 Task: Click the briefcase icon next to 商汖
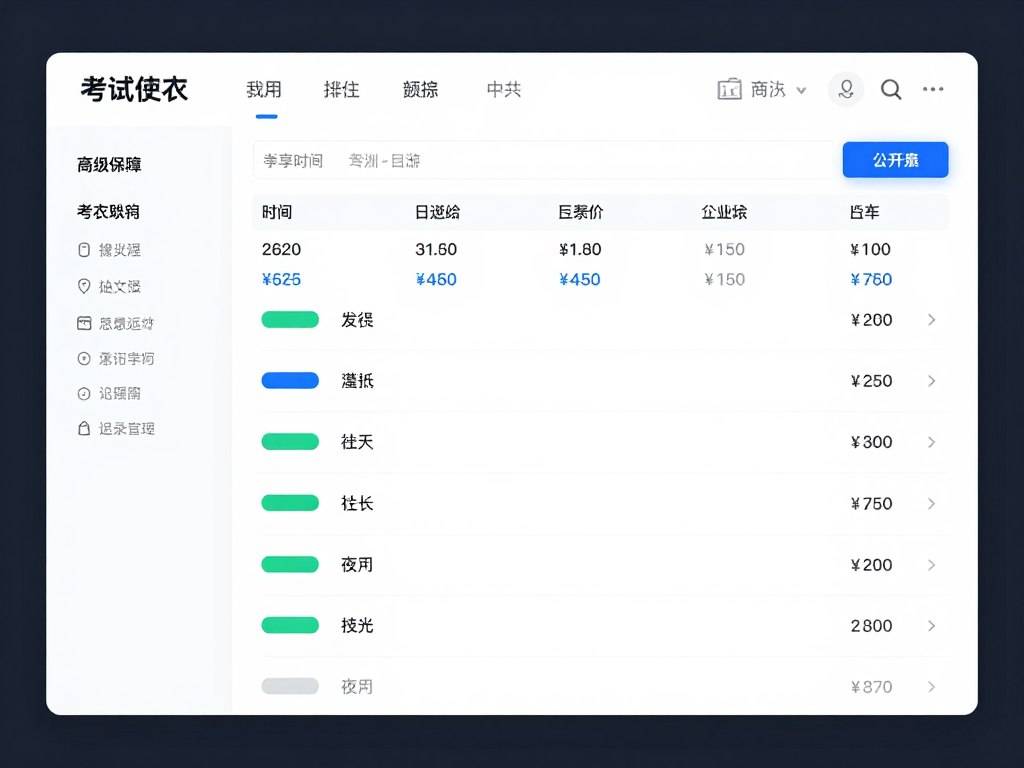[729, 89]
